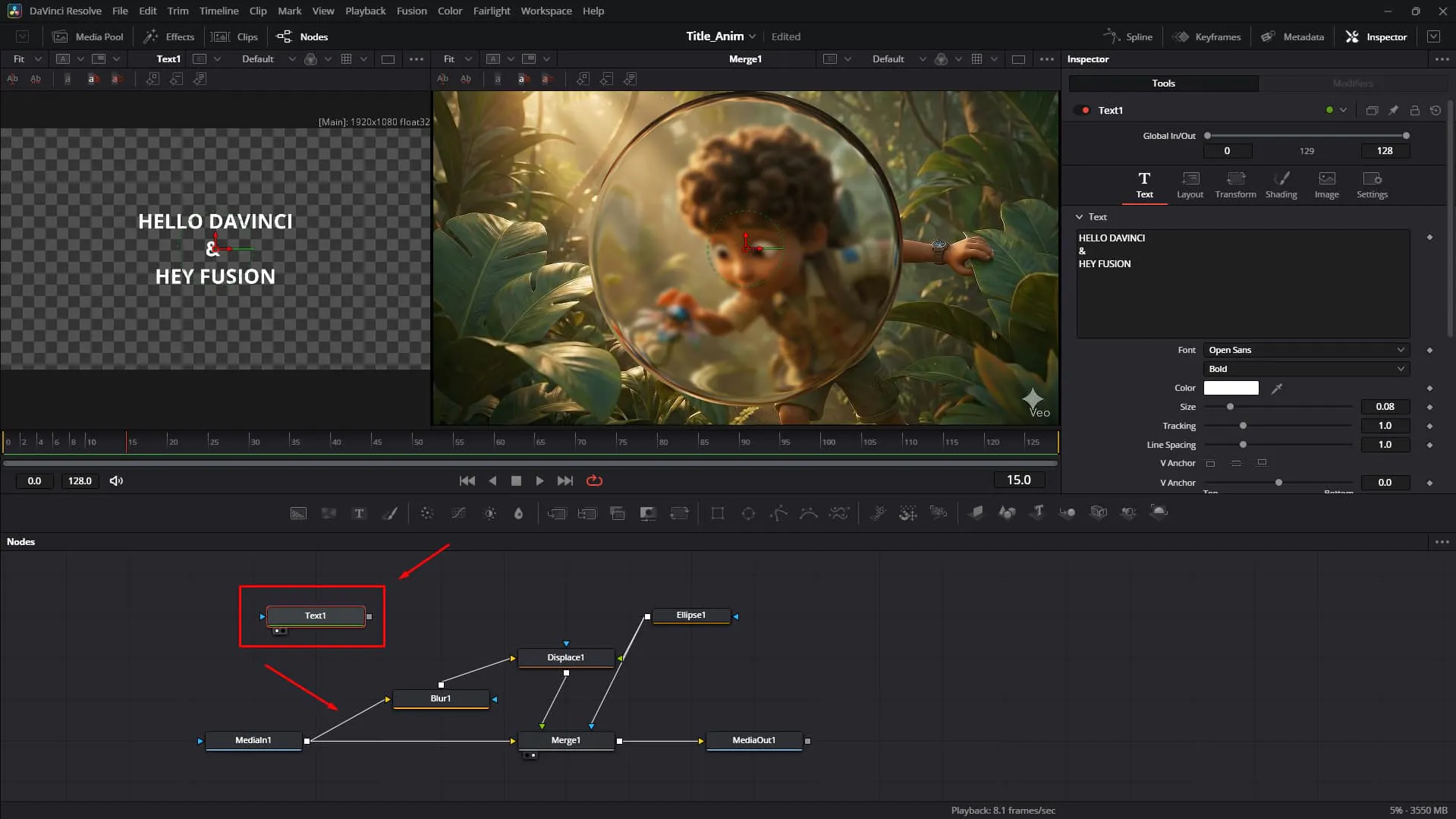
Task: Click the color picker eyedropper icon
Action: coord(1277,388)
